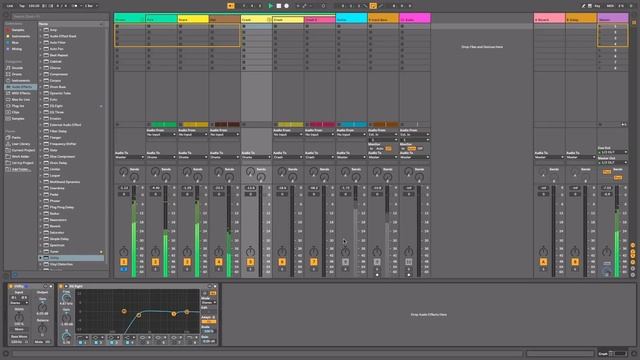This screenshot has width=640, height=360.
Task: Click the Session Record circle button
Action: tap(323, 6)
